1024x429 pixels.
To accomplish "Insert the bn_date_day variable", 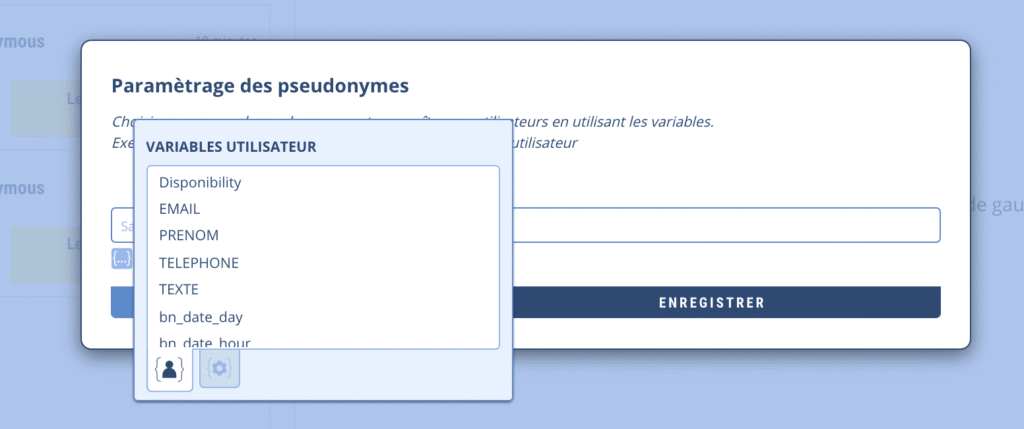I will (x=201, y=317).
